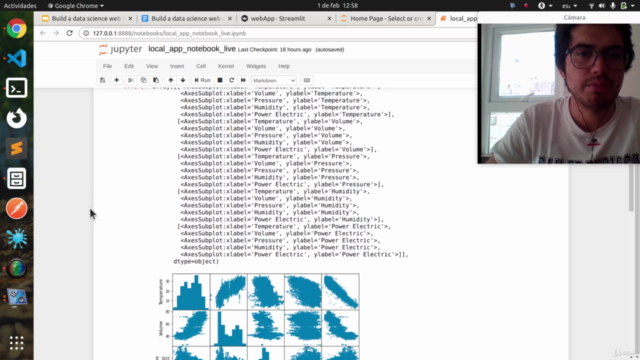This screenshot has width=640, height=360.
Task: Restart the kernel with circular arrow icon
Action: click(231, 80)
